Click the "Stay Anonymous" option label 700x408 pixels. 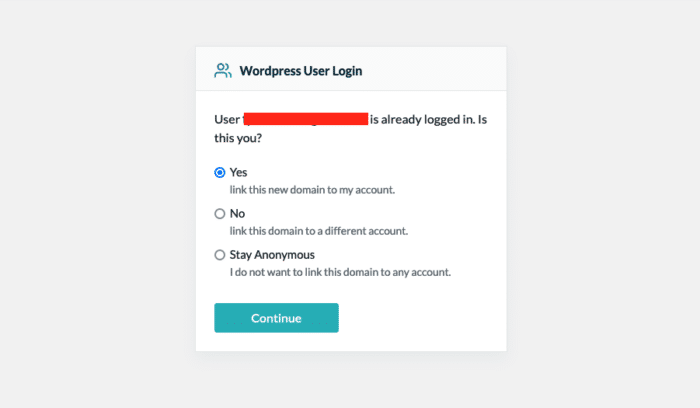tap(271, 255)
